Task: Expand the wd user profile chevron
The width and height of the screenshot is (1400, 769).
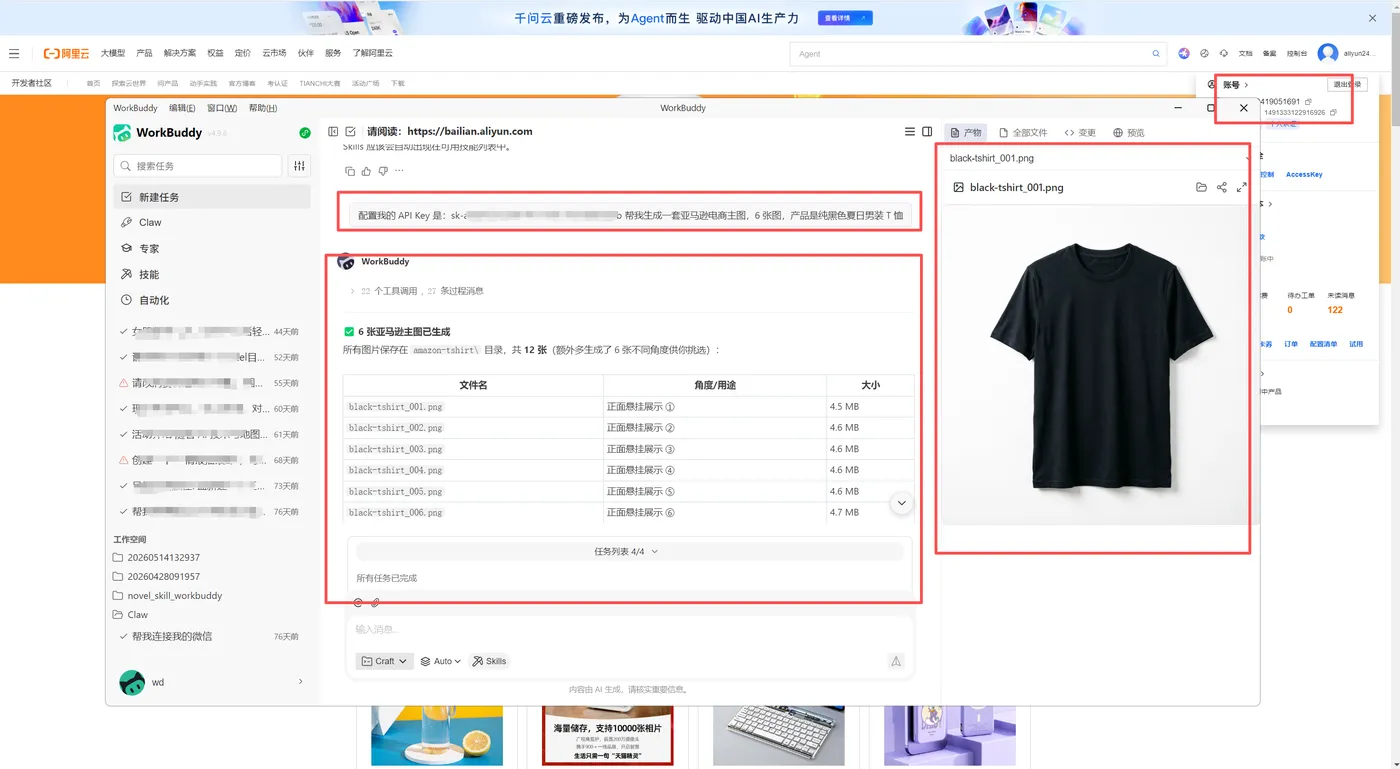Action: (x=301, y=682)
